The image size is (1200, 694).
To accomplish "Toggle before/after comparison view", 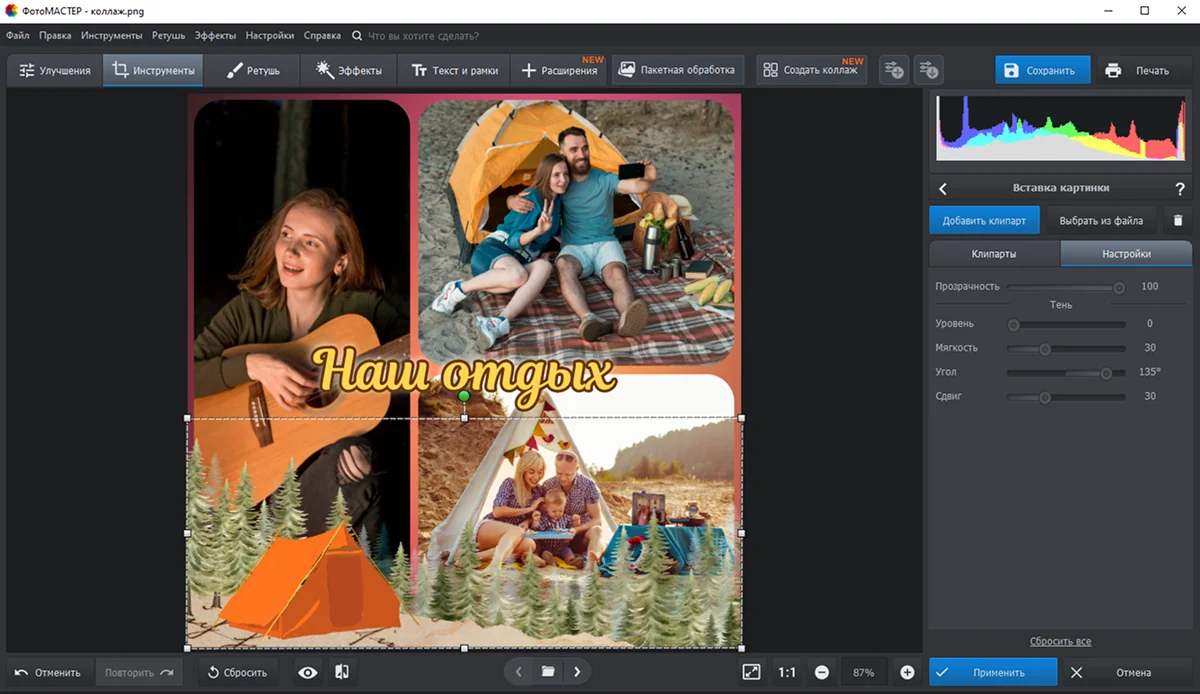I will pyautogui.click(x=342, y=672).
